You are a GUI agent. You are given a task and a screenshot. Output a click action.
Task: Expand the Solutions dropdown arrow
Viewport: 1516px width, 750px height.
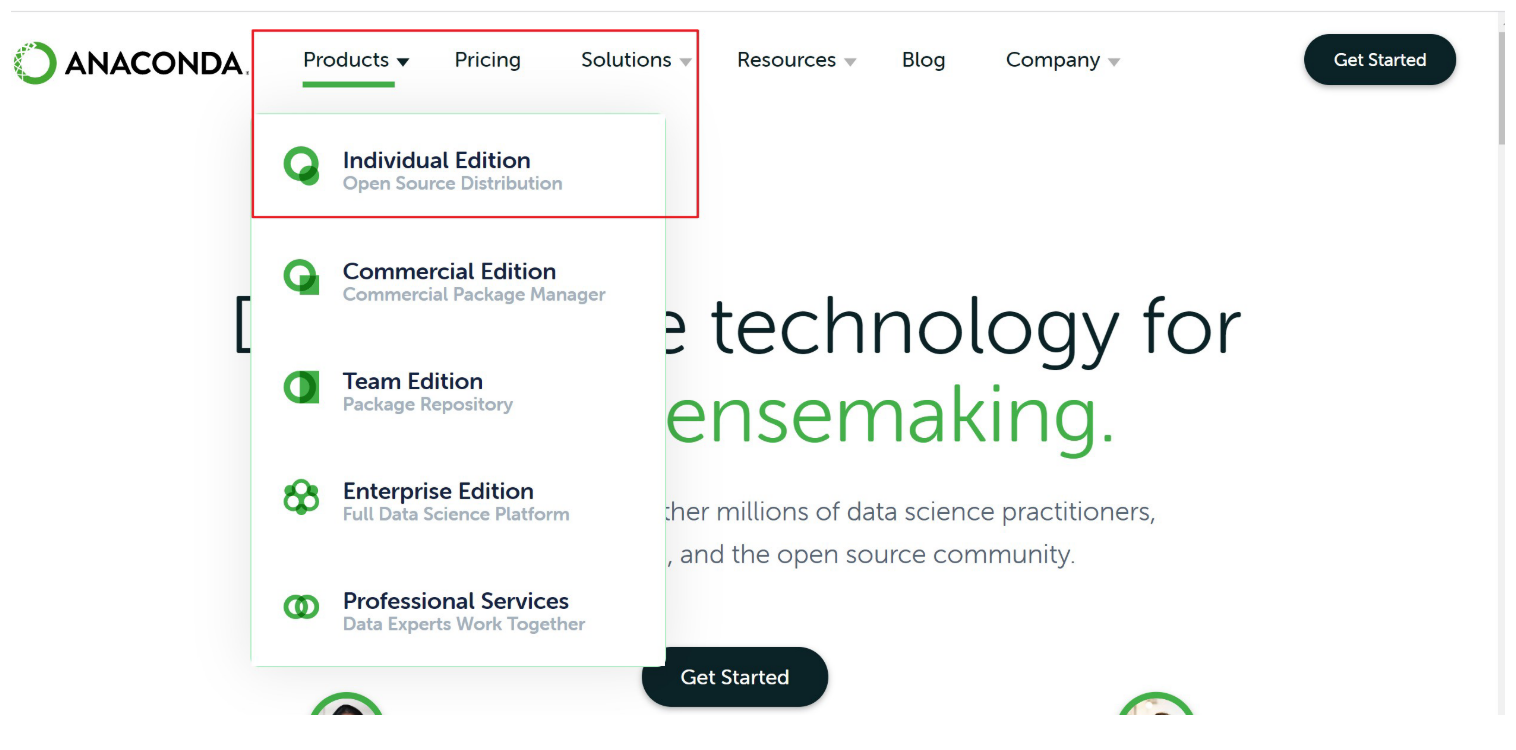(685, 62)
